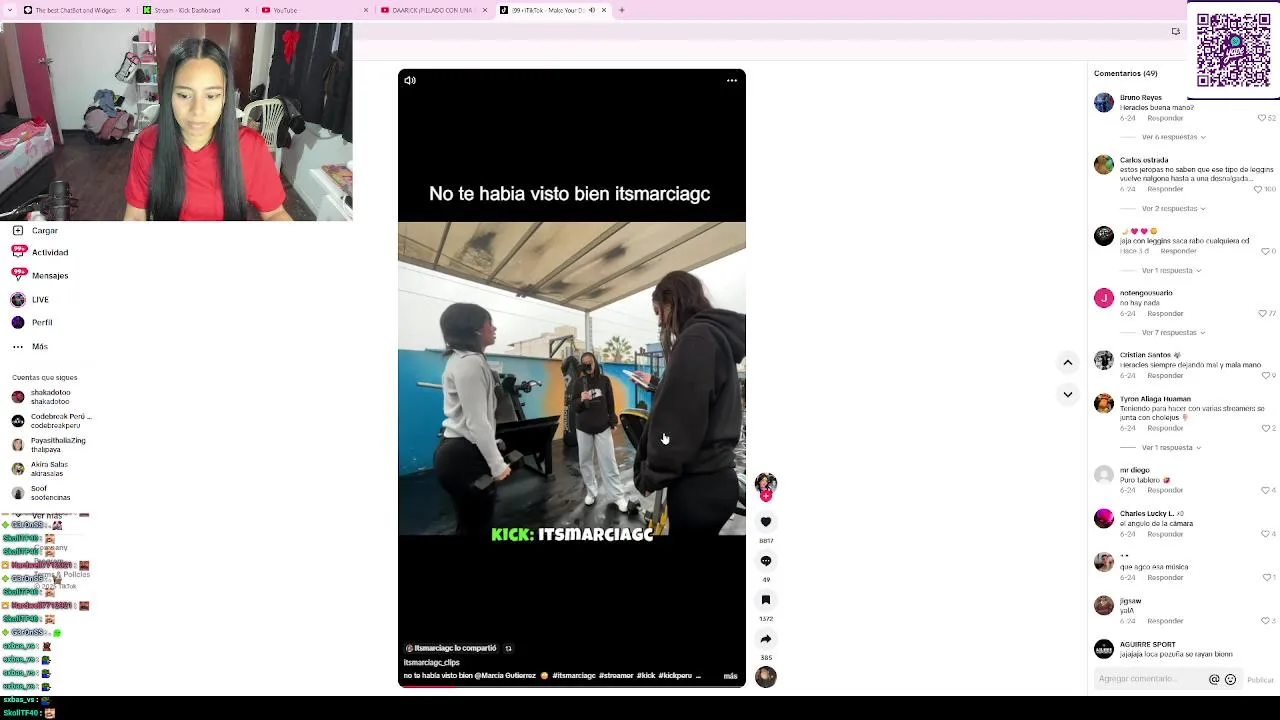Close the Kick Dashboard browser tab
Viewport: 1280px width, 720px height.
[247, 10]
